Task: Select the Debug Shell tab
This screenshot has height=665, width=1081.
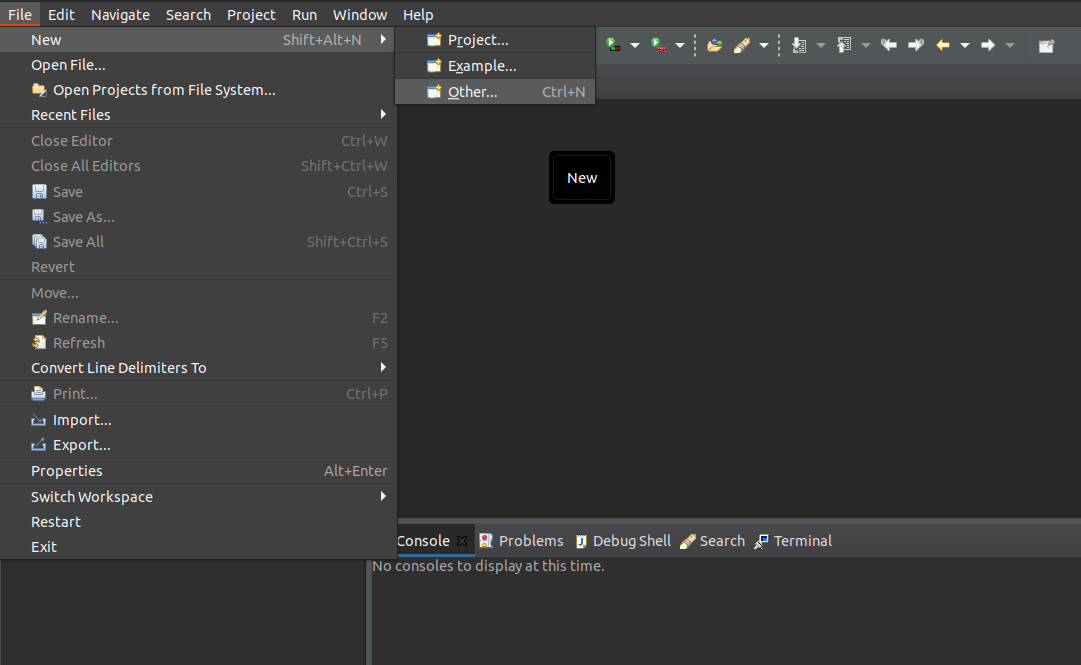Action: coord(631,540)
